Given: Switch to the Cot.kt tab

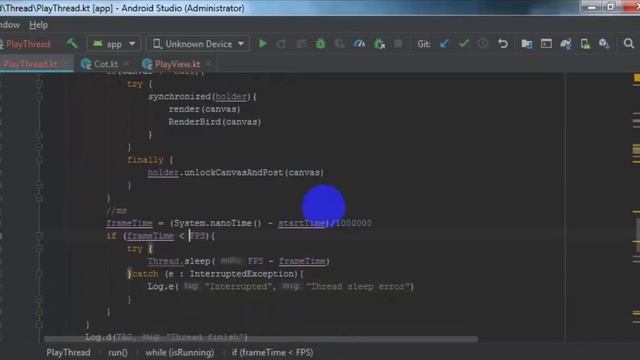Looking at the screenshot, I should tap(106, 64).
